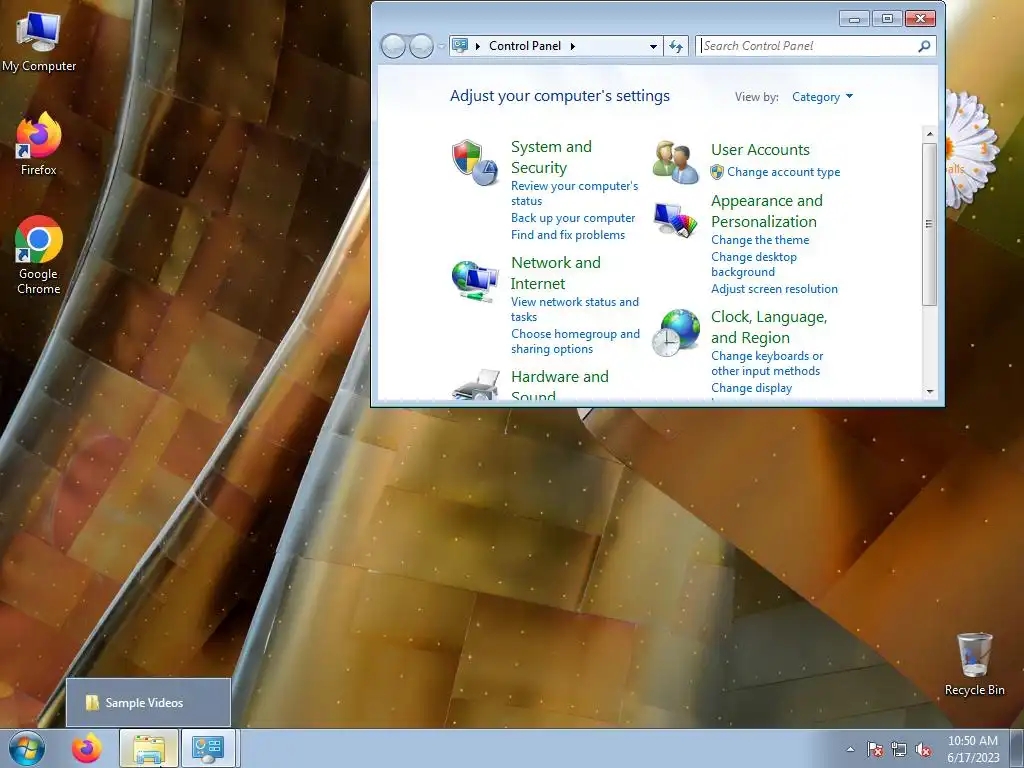Open the Hardware and Sound printer icon
This screenshot has height=768, width=1024.
tap(475, 384)
